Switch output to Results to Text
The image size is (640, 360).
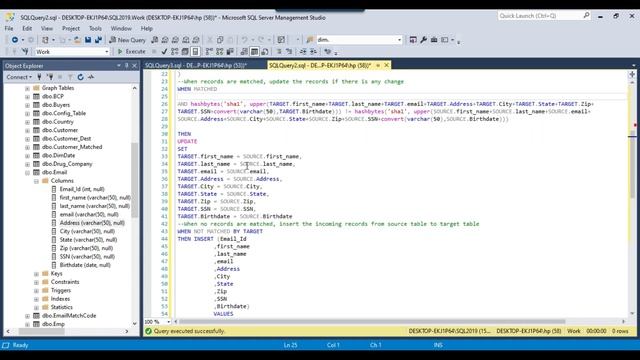(244, 51)
